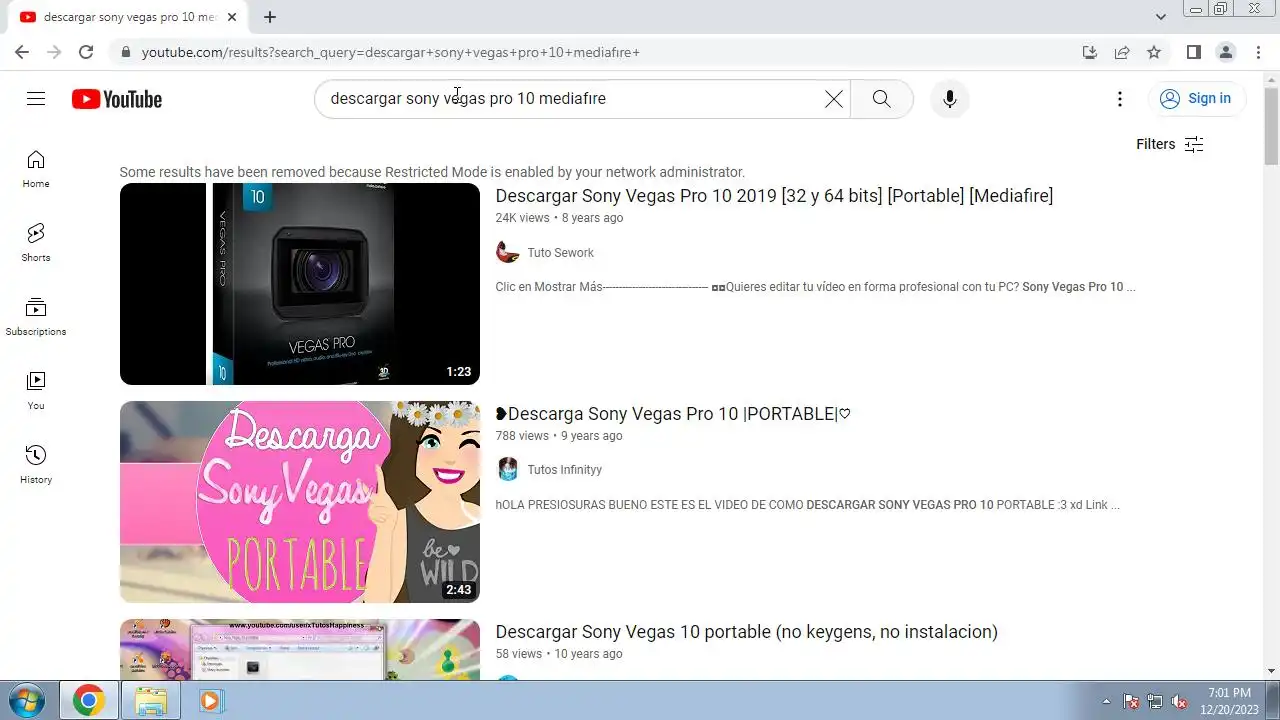
Task: Open History in the sidebar
Action: pyautogui.click(x=36, y=465)
